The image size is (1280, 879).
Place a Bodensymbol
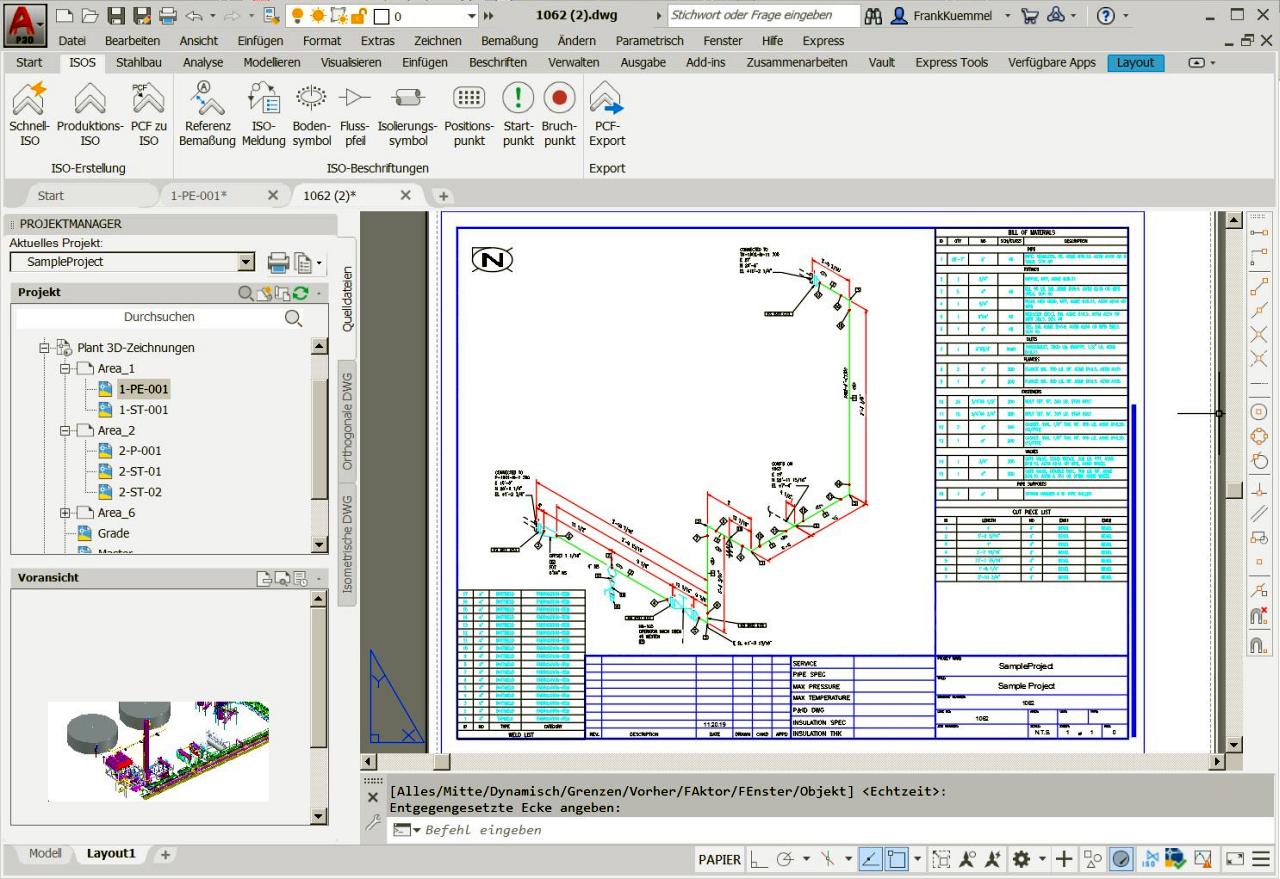pyautogui.click(x=312, y=114)
